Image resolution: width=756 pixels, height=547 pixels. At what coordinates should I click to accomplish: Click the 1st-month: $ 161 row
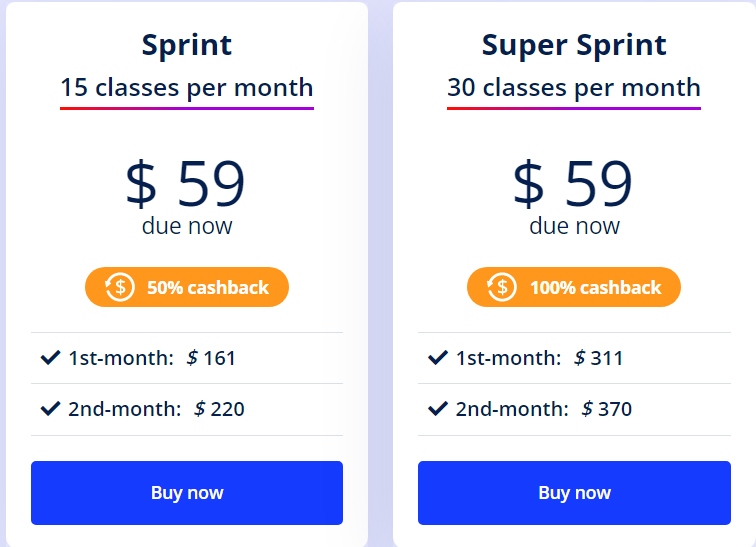click(x=187, y=358)
